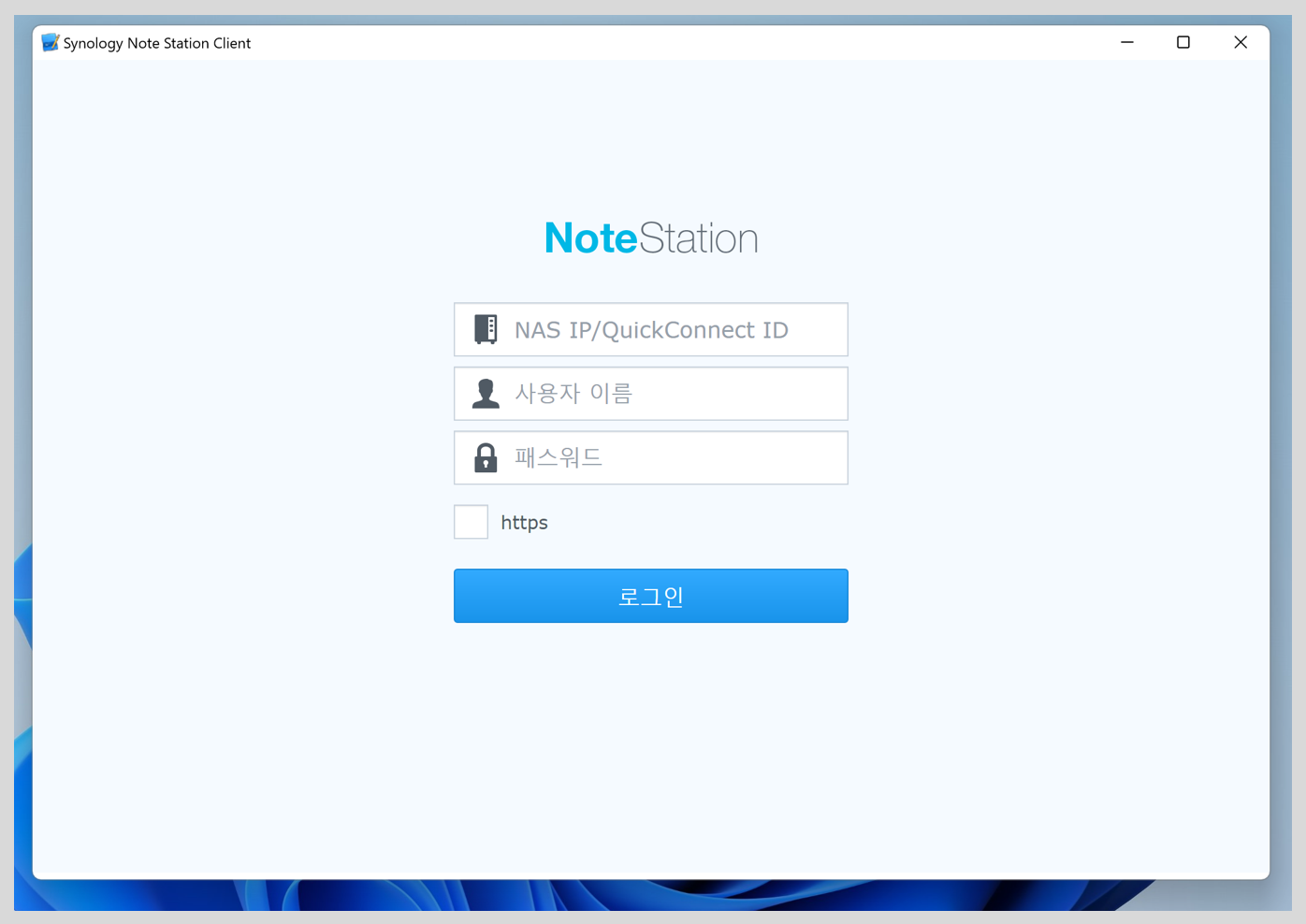Click the Note Station app icon in title bar
The image size is (1306, 924).
tap(50, 43)
